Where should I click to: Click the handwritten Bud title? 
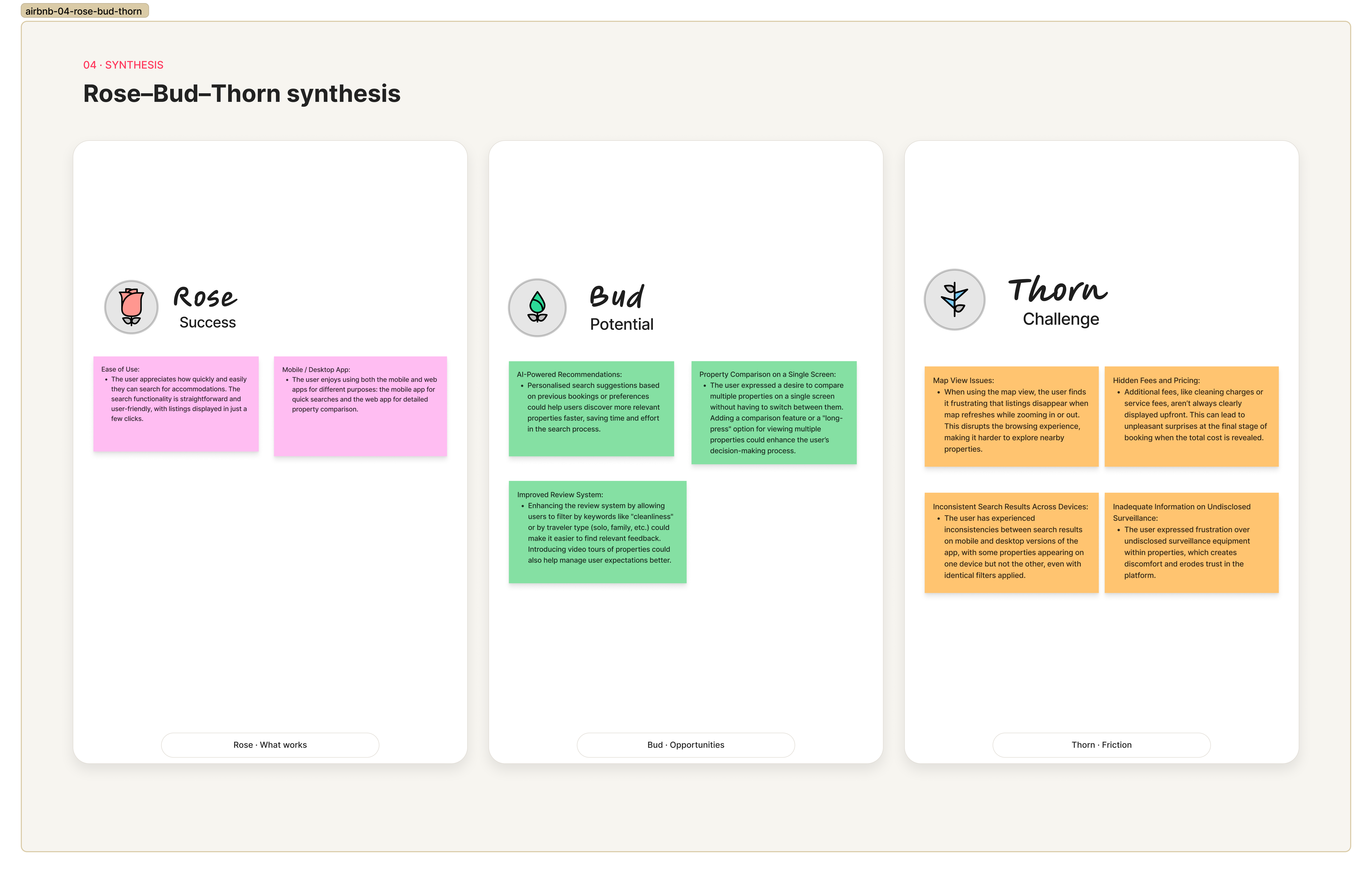tap(617, 296)
